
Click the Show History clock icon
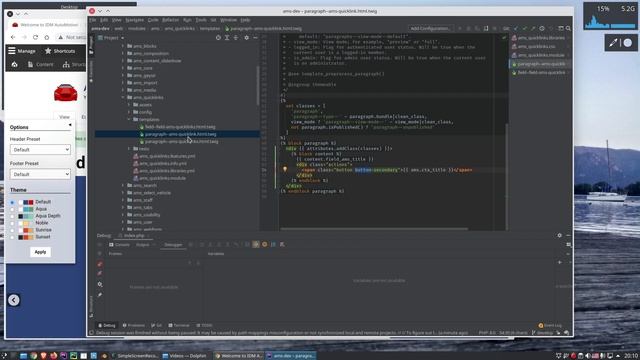[x=542, y=29]
